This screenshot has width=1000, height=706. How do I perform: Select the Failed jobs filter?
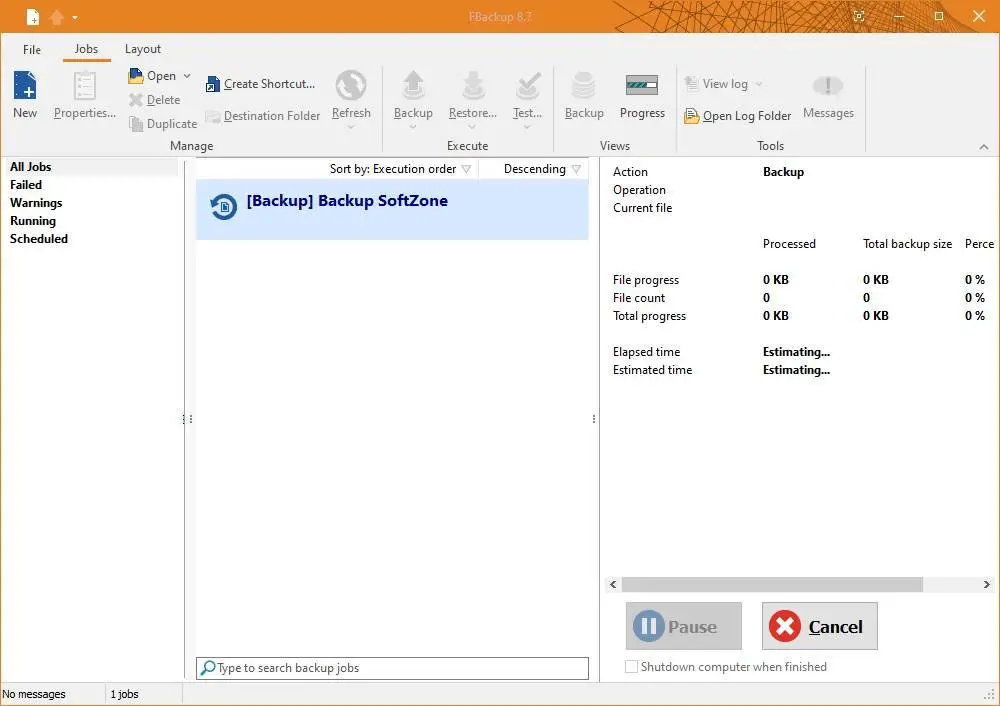point(26,185)
